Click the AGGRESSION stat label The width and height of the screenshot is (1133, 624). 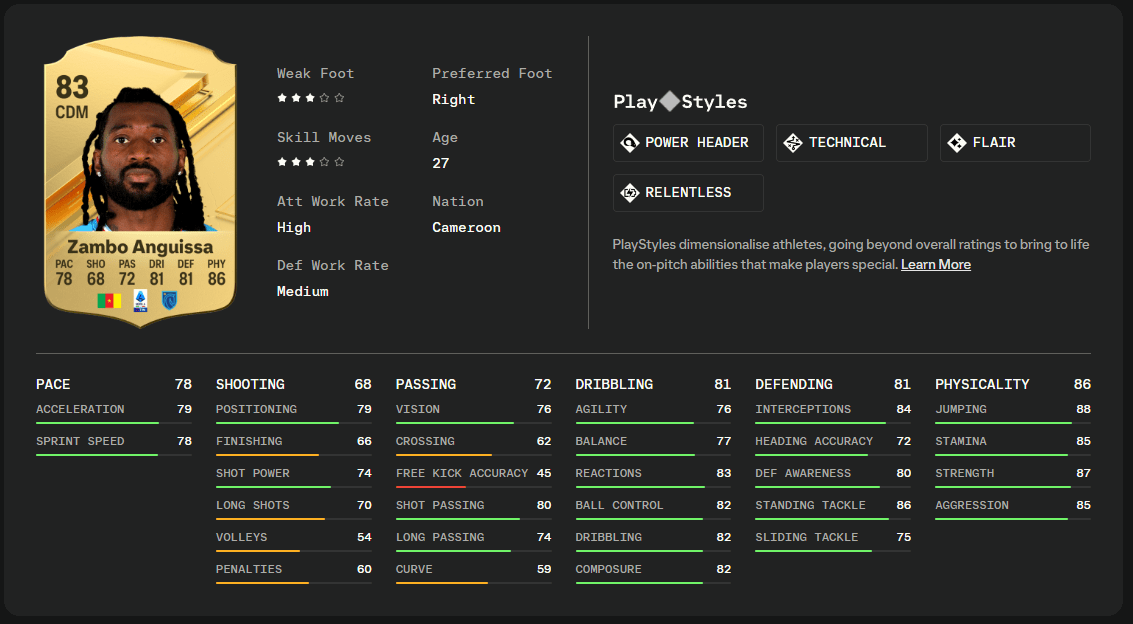972,506
